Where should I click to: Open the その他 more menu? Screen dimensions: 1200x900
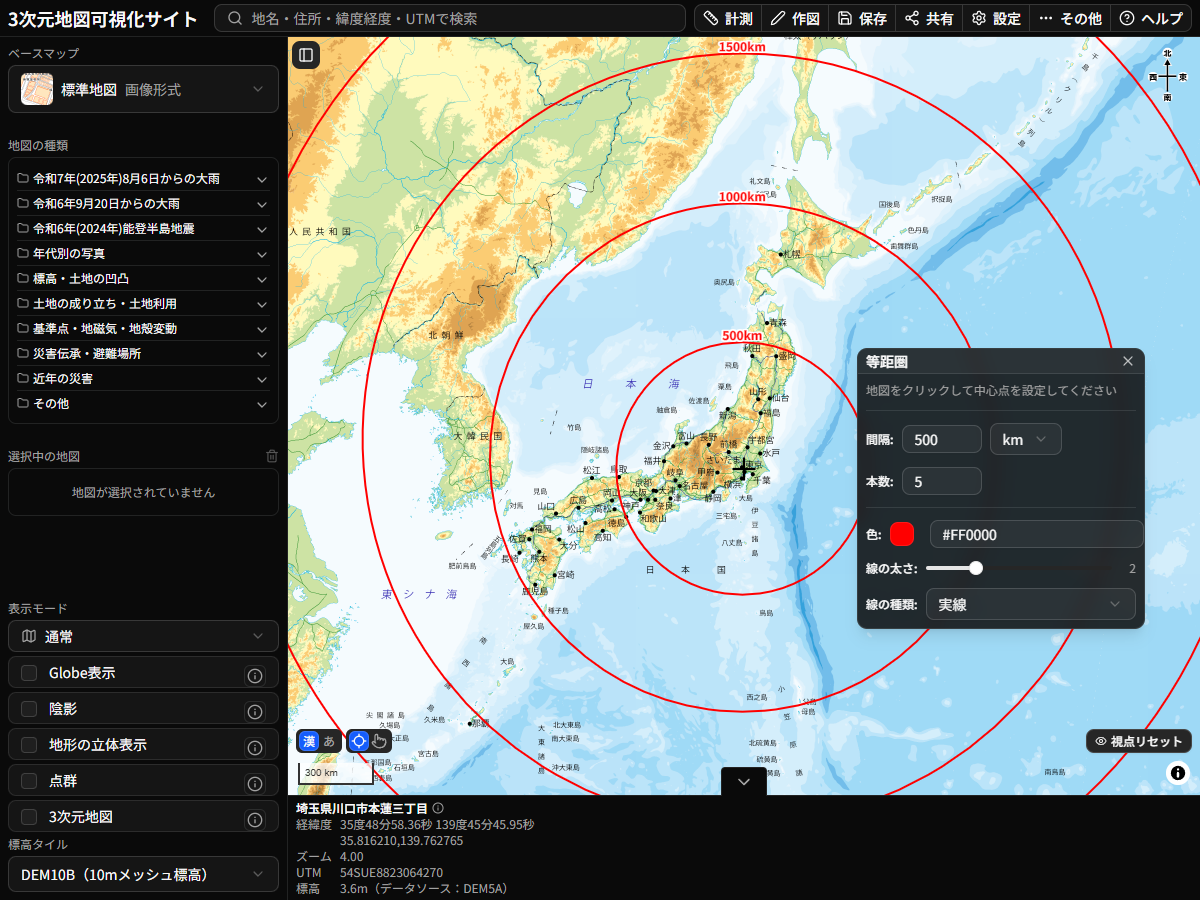(x=1070, y=18)
